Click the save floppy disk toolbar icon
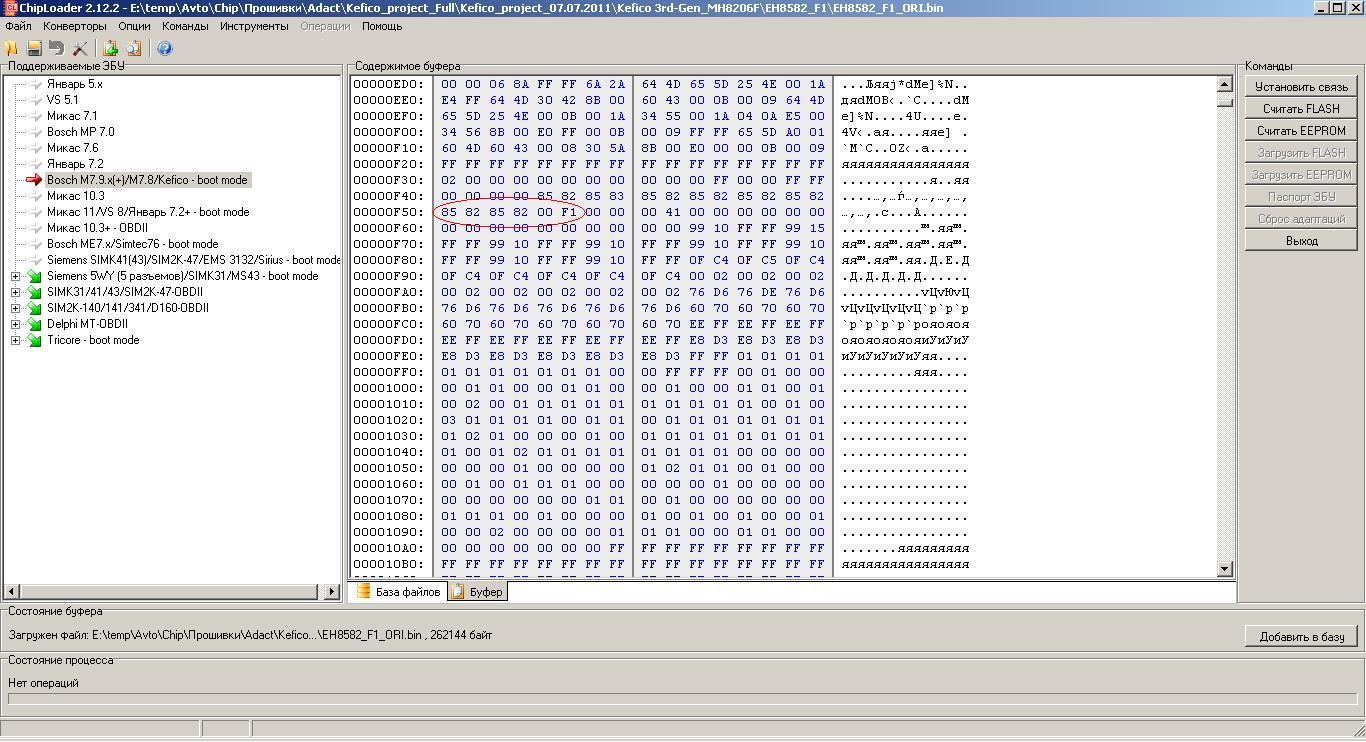The width and height of the screenshot is (1366, 742). [34, 48]
